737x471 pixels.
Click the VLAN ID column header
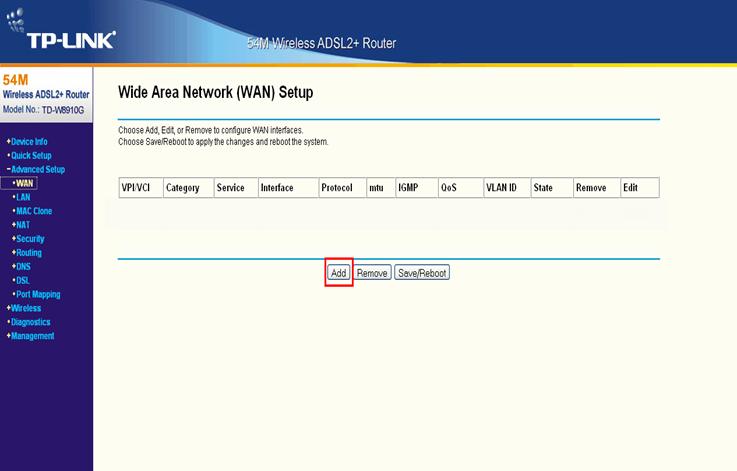(507, 188)
